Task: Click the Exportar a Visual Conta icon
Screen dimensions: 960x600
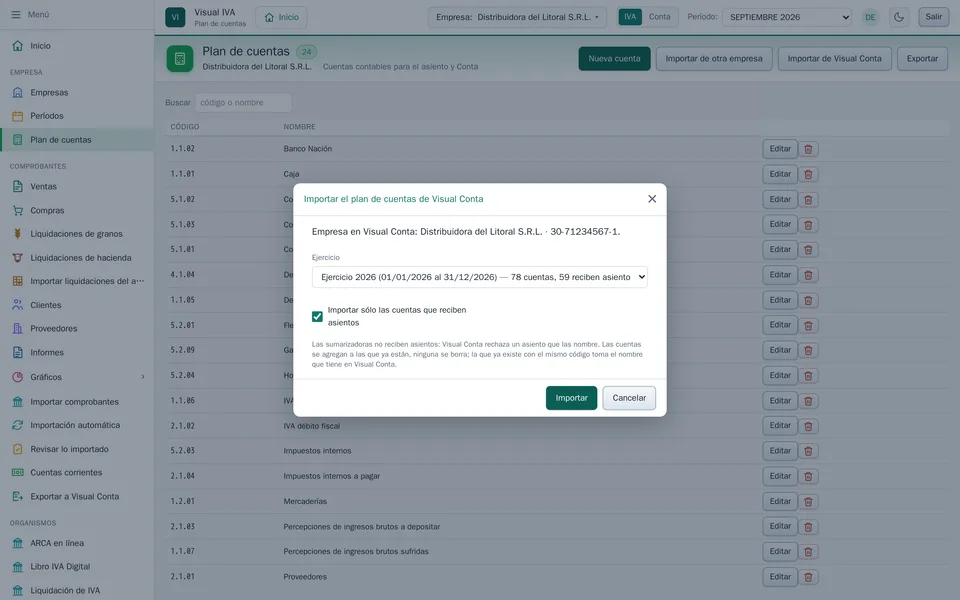Action: [x=18, y=497]
